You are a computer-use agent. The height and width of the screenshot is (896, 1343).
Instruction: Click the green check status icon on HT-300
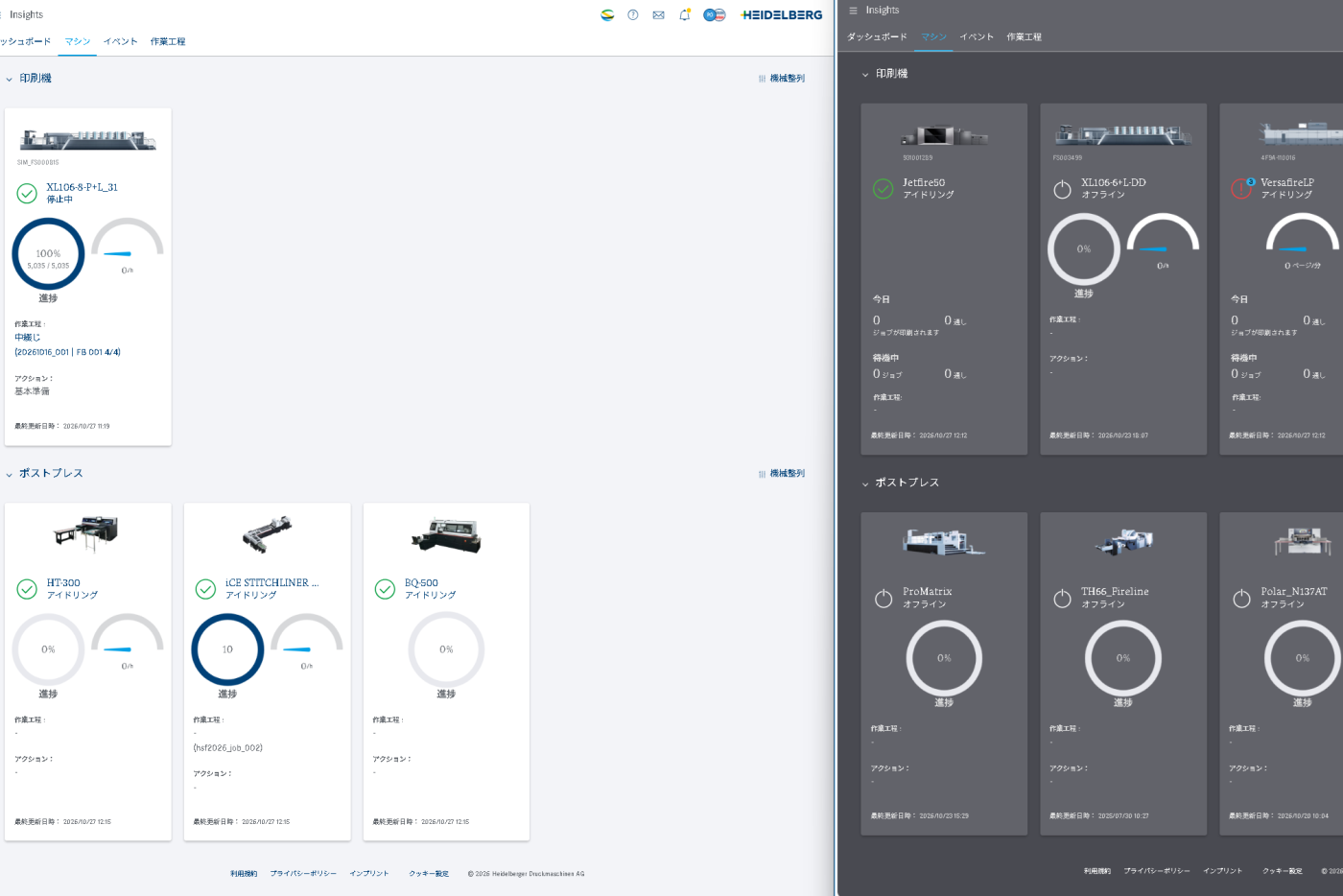pos(27,589)
